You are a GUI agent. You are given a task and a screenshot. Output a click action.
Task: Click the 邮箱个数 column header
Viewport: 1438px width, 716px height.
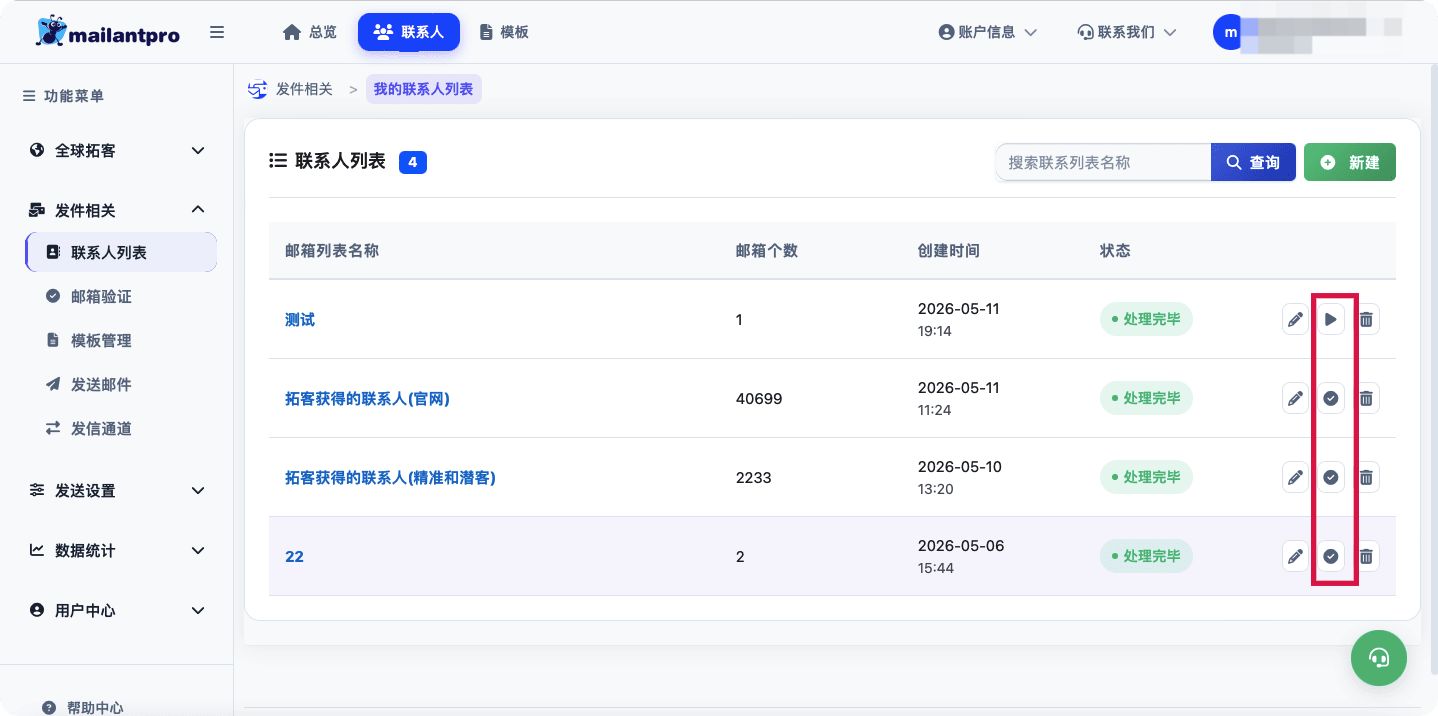[767, 251]
